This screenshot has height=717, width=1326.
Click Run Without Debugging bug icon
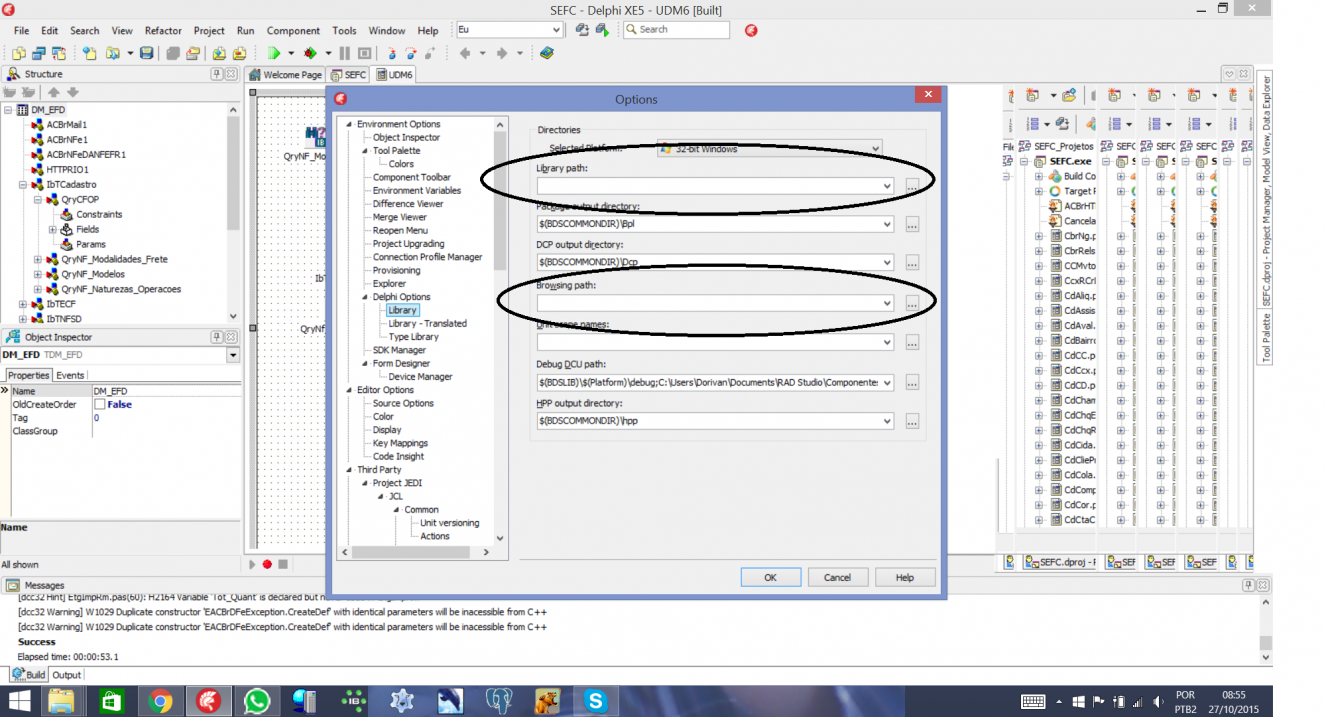click(x=311, y=53)
